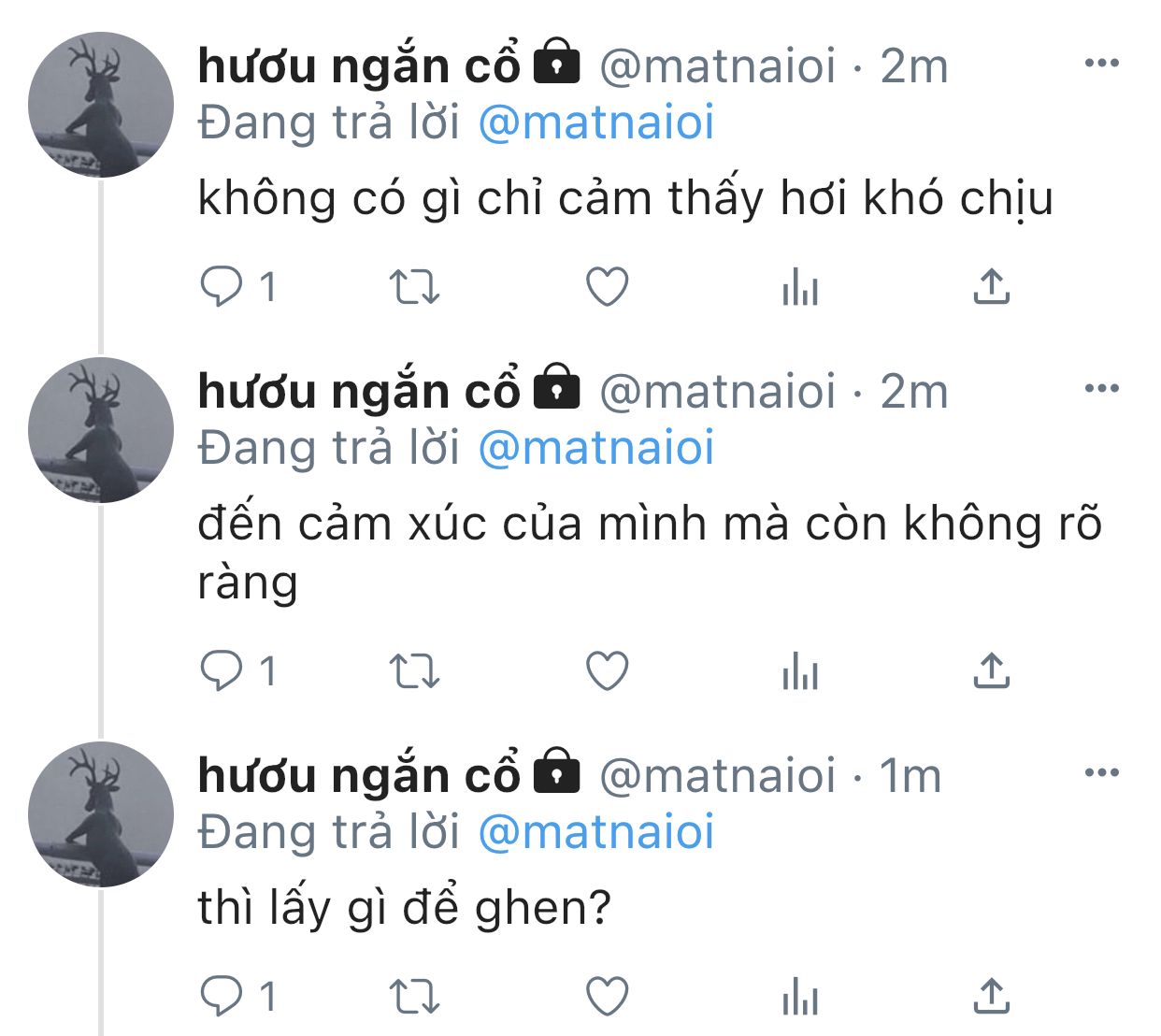
Task: Share the first tweet
Action: click(x=992, y=286)
